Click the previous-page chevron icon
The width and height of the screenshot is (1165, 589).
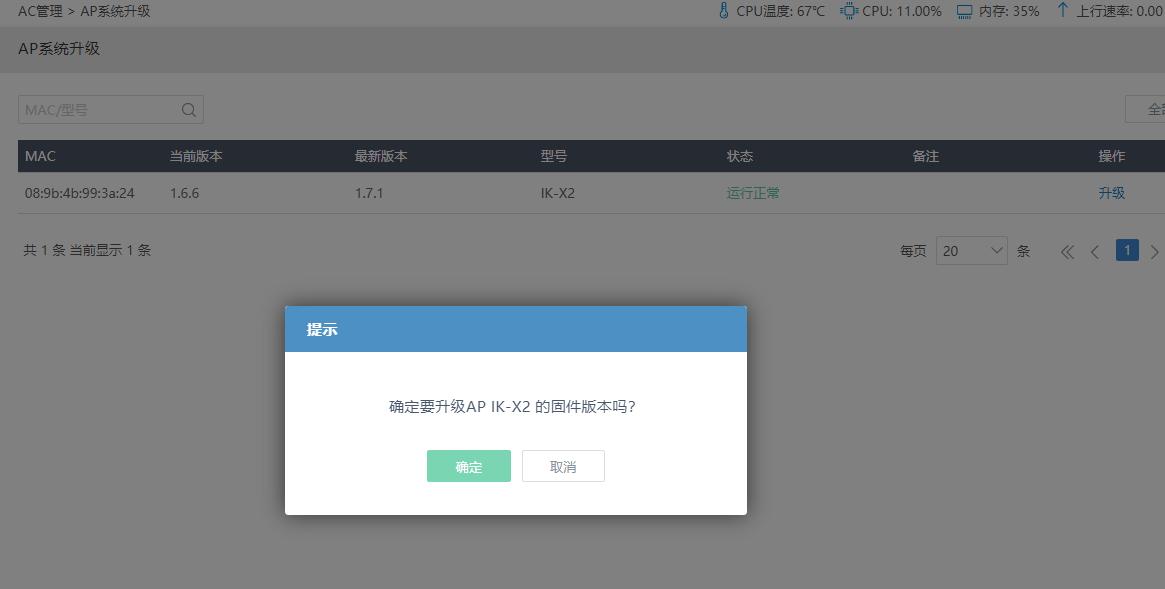click(x=1095, y=251)
